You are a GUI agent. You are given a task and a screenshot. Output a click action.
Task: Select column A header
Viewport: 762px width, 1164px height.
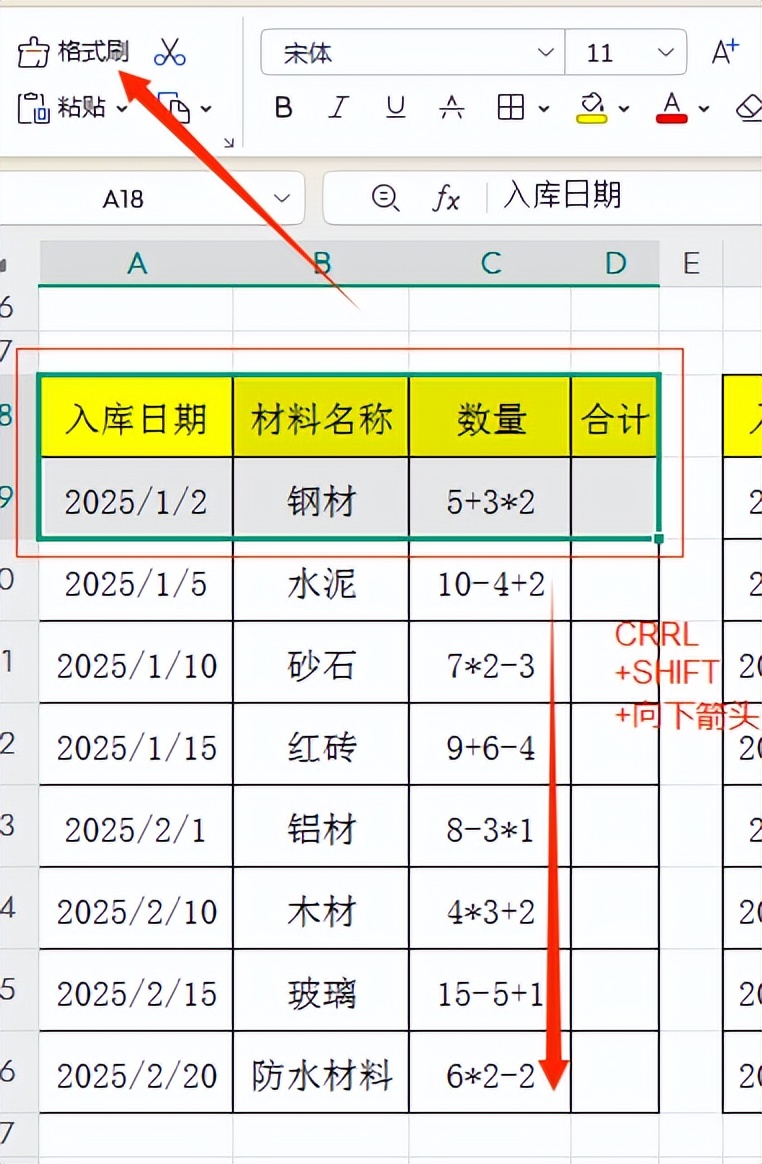[137, 263]
